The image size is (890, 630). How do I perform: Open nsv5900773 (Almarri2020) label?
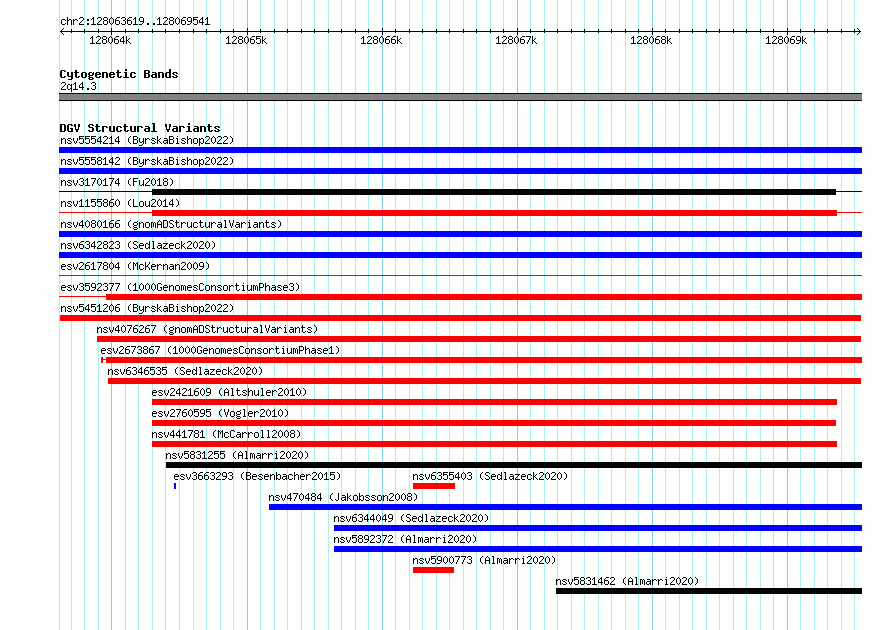484,560
